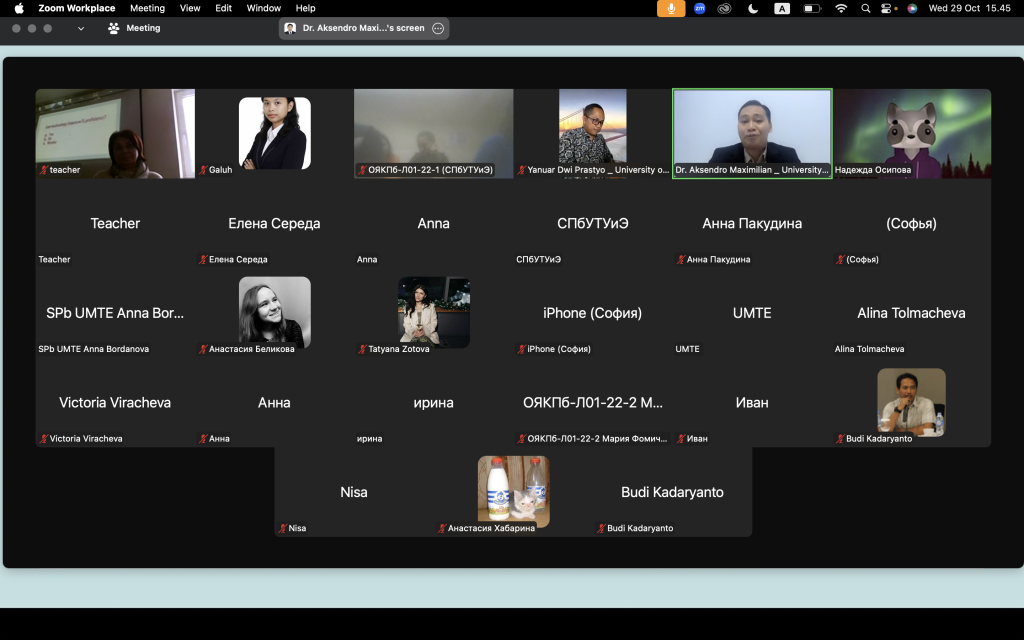Open the more options ellipsis for shared screen

pyautogui.click(x=438, y=28)
